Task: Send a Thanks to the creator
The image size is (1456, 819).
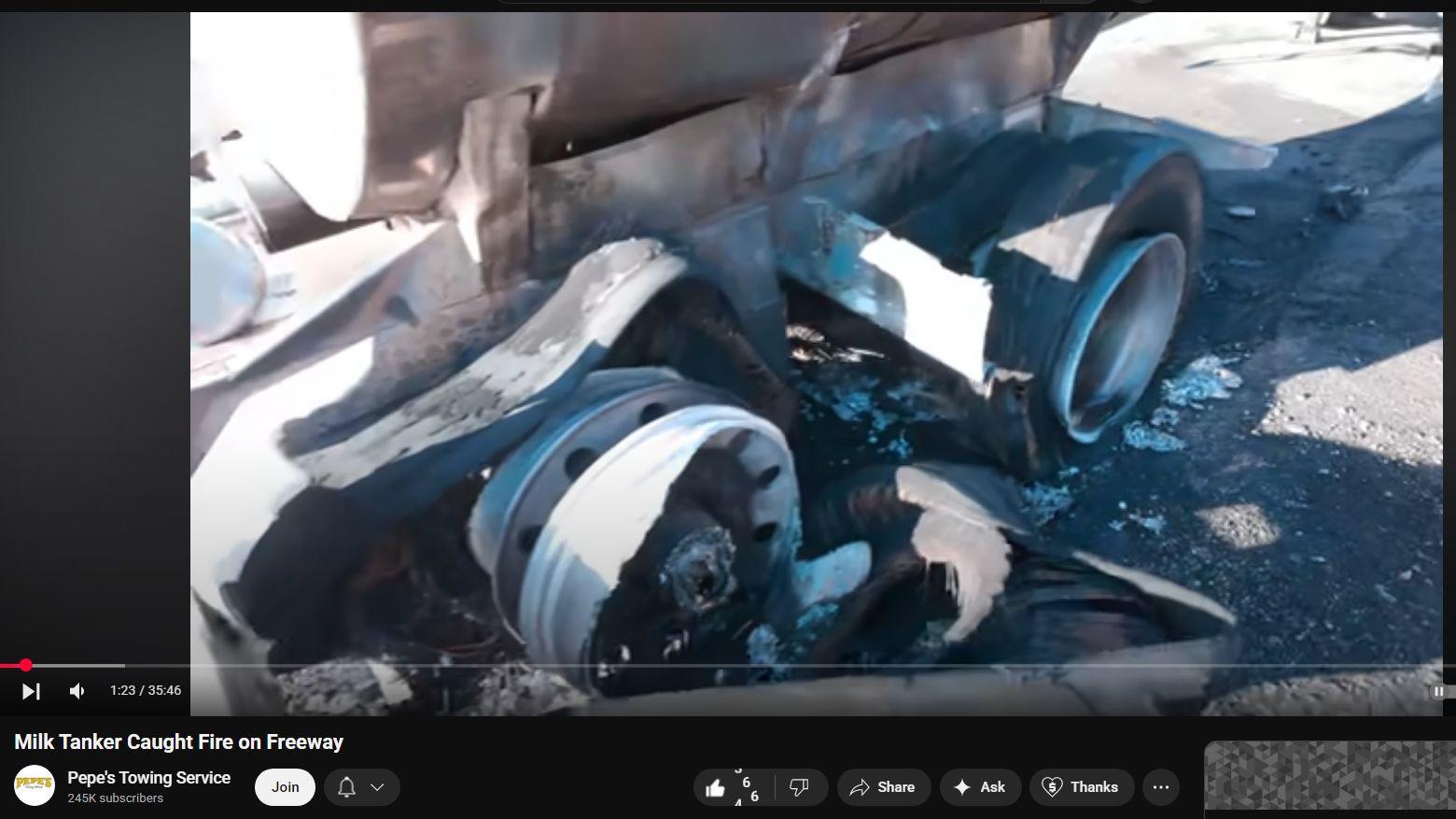Action: tap(1081, 787)
